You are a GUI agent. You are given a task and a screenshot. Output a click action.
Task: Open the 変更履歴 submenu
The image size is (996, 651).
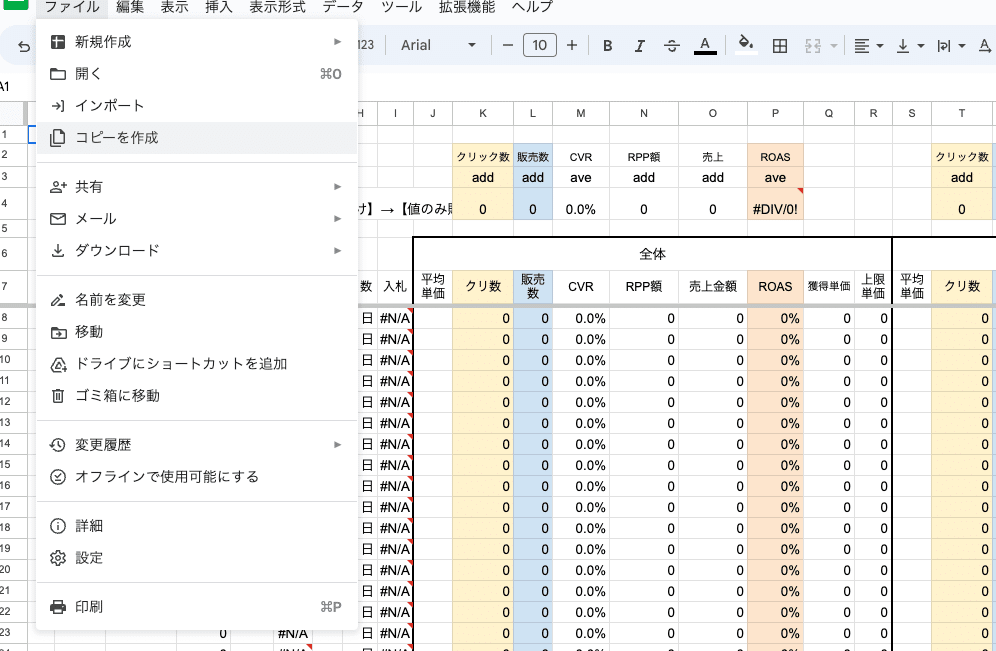[197, 445]
